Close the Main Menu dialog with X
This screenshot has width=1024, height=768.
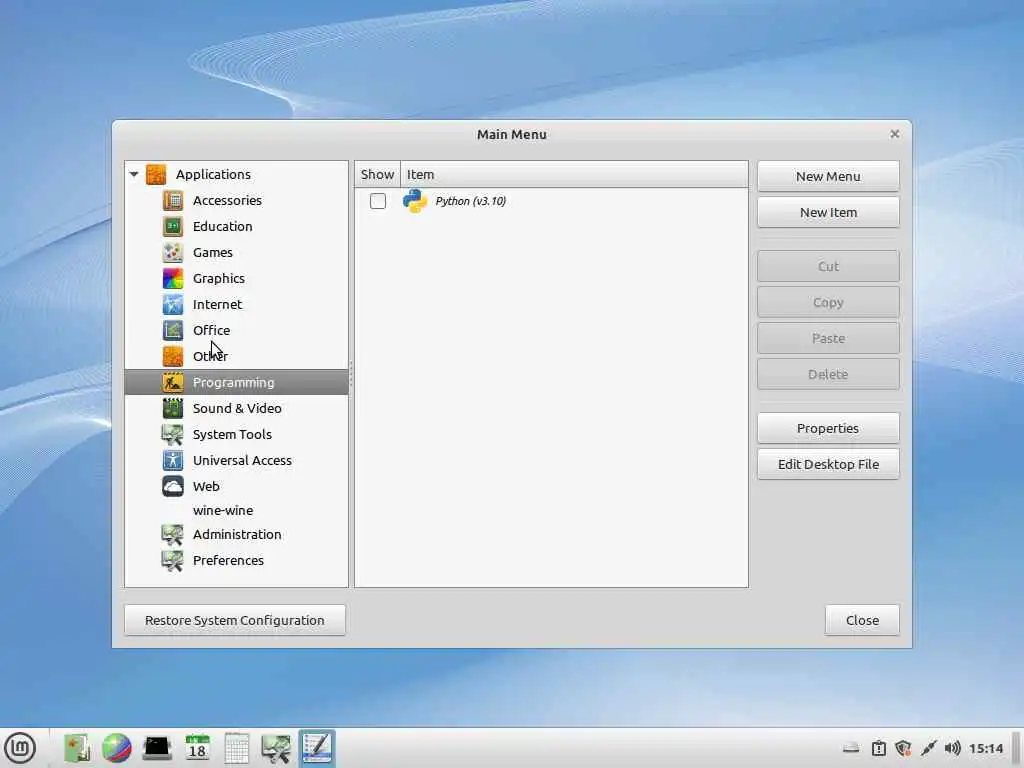(895, 134)
